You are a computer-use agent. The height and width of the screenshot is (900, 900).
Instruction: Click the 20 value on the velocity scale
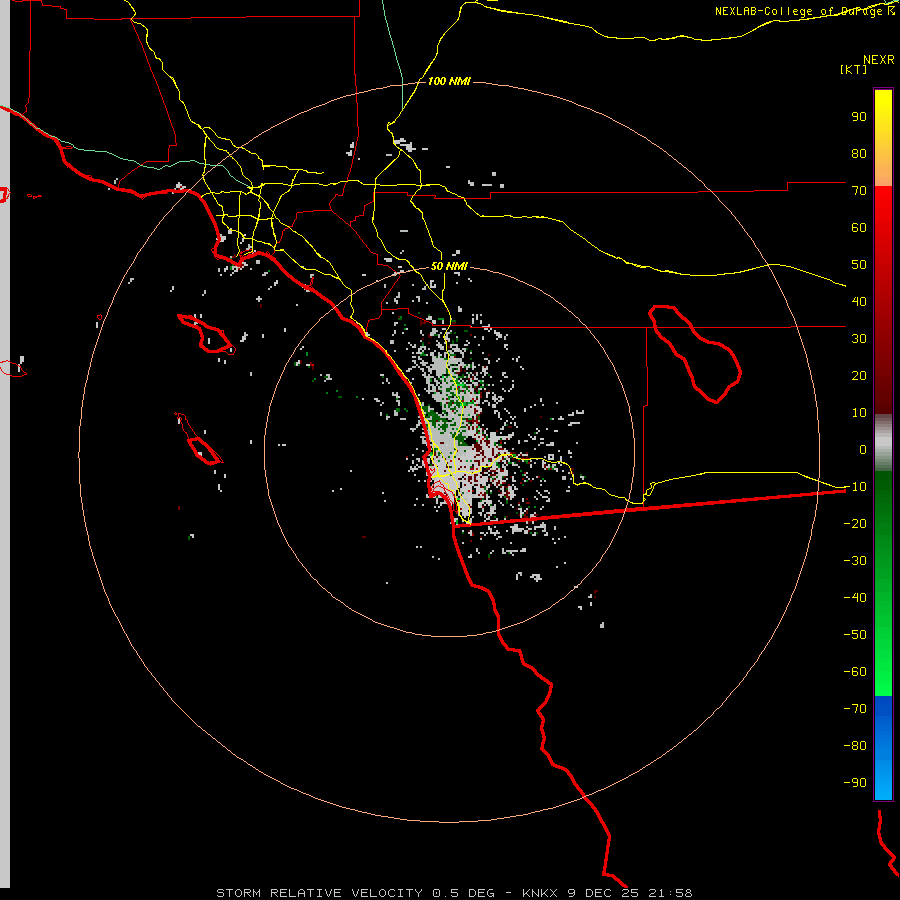pyautogui.click(x=859, y=376)
